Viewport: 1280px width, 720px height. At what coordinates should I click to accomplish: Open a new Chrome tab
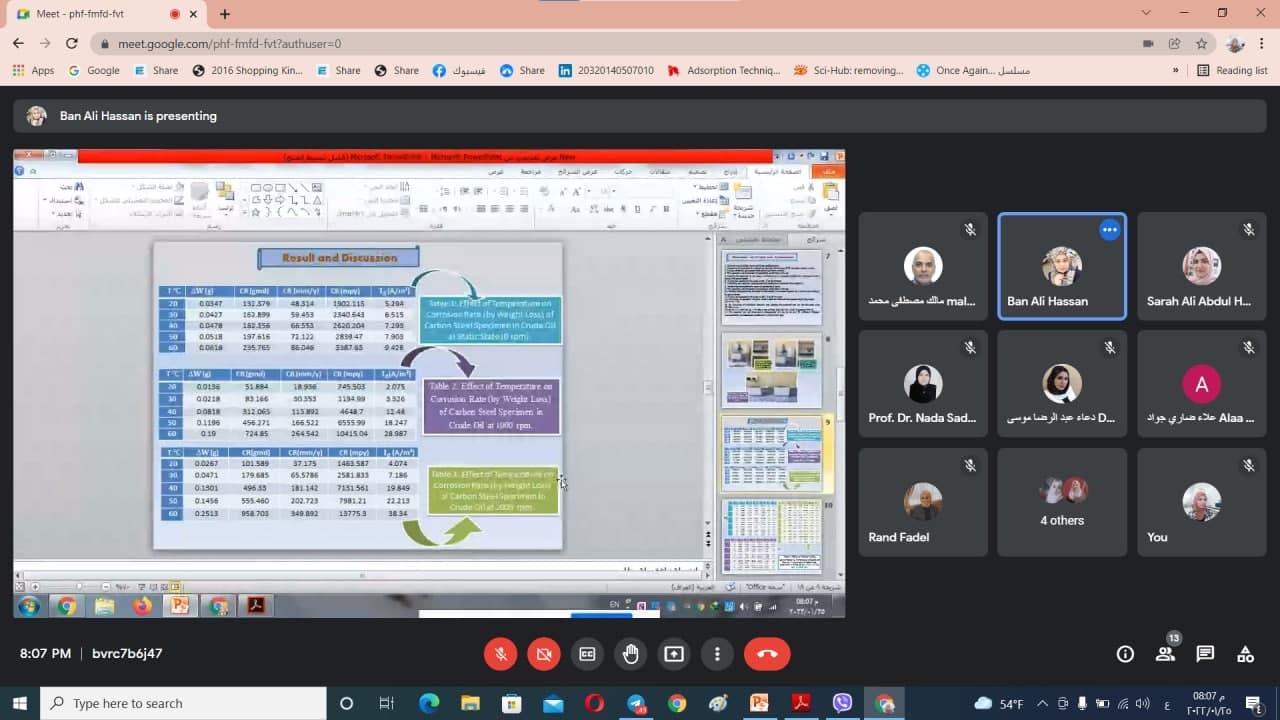225,14
